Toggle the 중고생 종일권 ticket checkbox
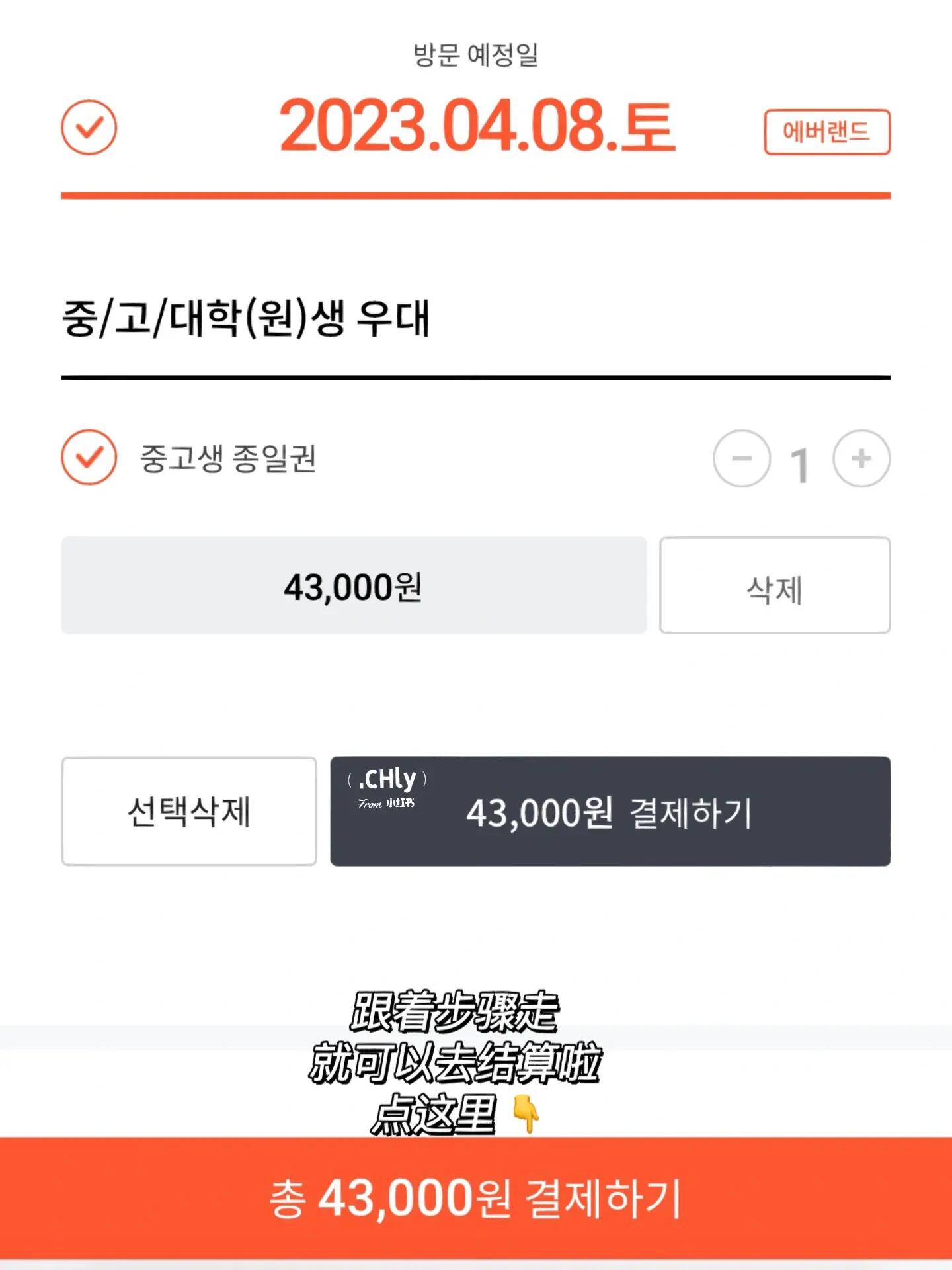This screenshot has height=1270, width=952. pos(89,457)
